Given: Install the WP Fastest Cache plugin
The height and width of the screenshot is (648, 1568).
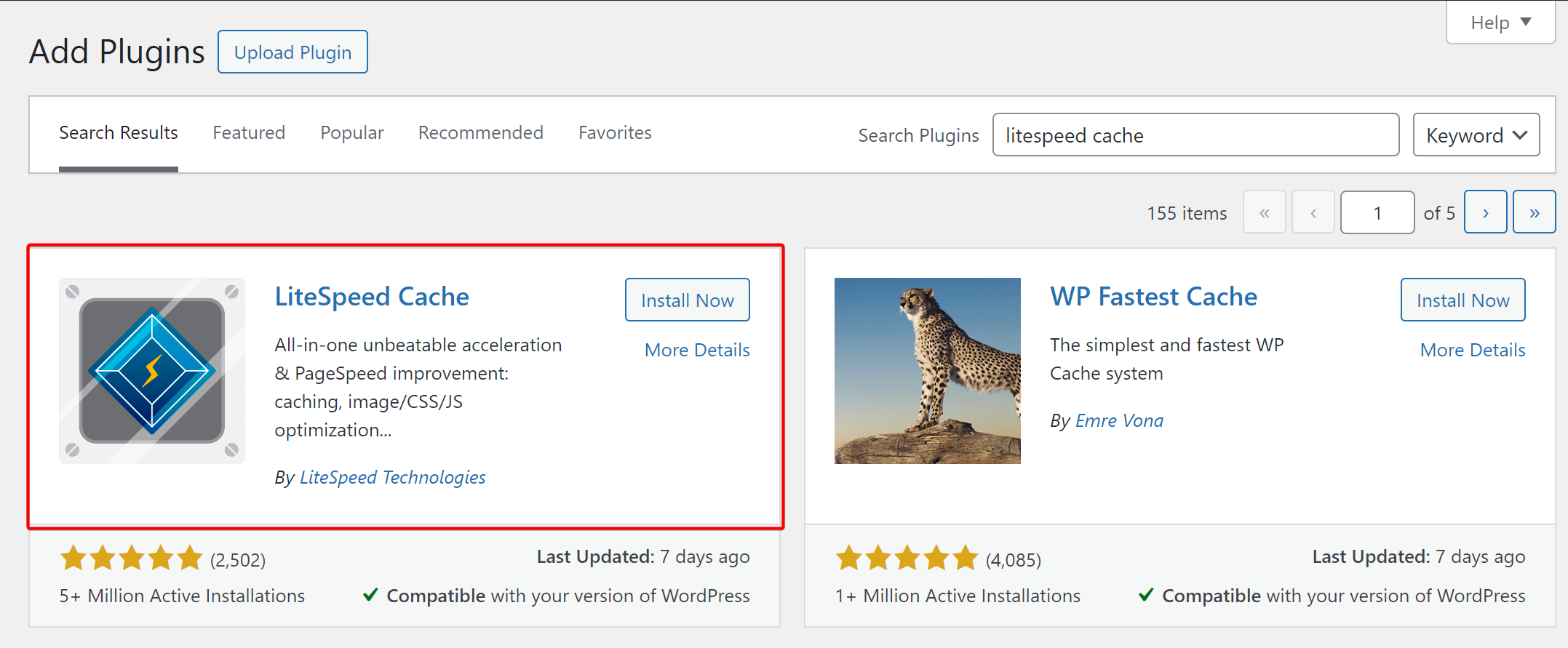Looking at the screenshot, I should pos(1462,300).
